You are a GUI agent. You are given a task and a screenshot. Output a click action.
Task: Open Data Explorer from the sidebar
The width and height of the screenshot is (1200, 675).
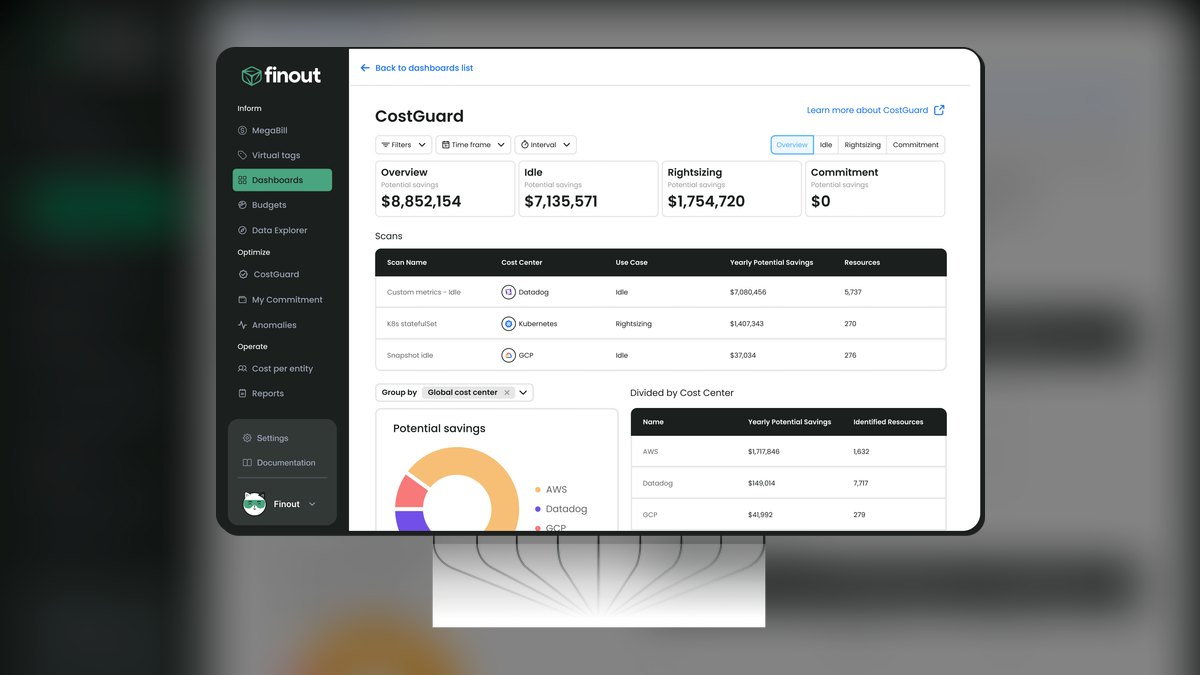pos(282,230)
